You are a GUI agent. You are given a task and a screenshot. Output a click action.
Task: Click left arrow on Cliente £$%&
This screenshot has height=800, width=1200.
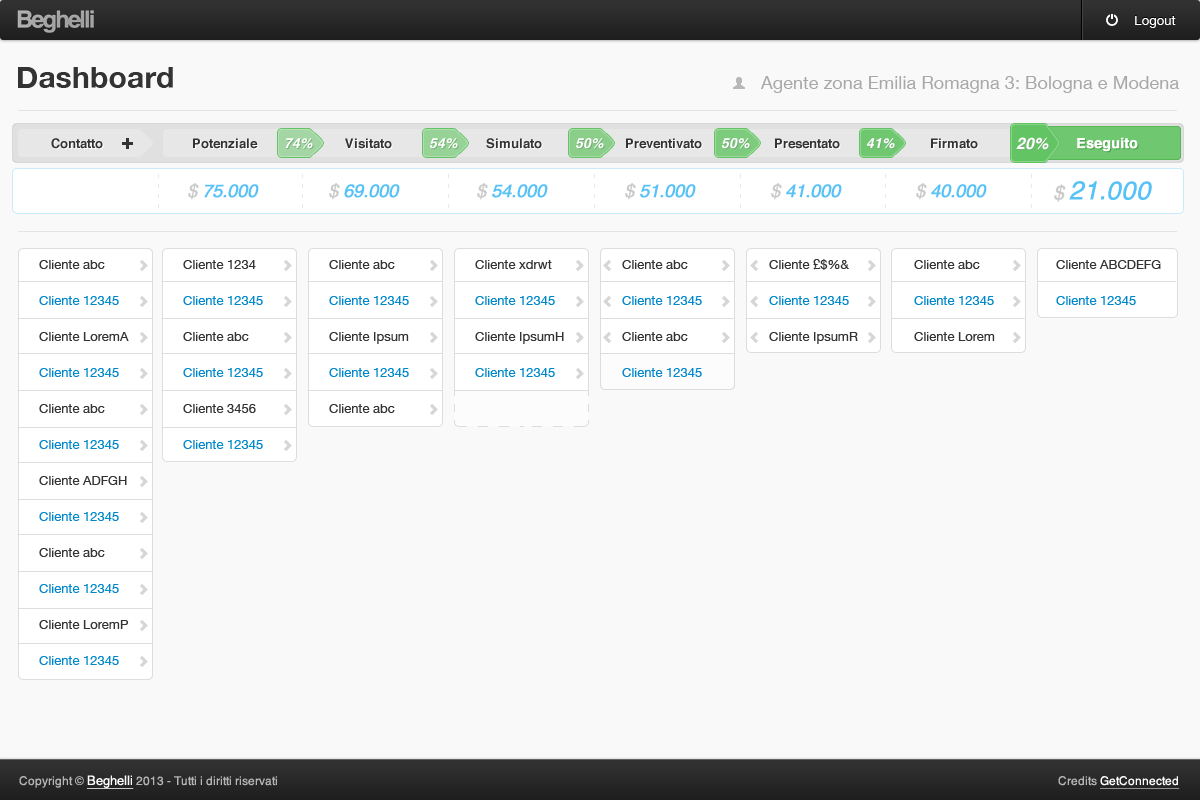tap(755, 266)
